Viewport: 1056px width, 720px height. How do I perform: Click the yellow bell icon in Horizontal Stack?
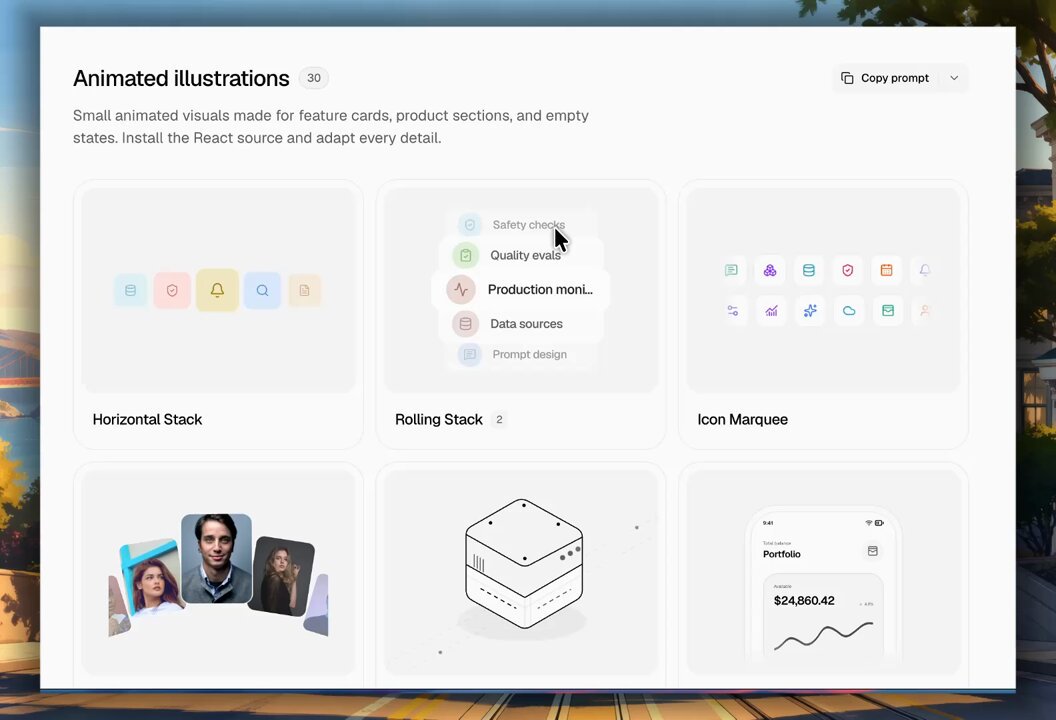click(x=217, y=290)
